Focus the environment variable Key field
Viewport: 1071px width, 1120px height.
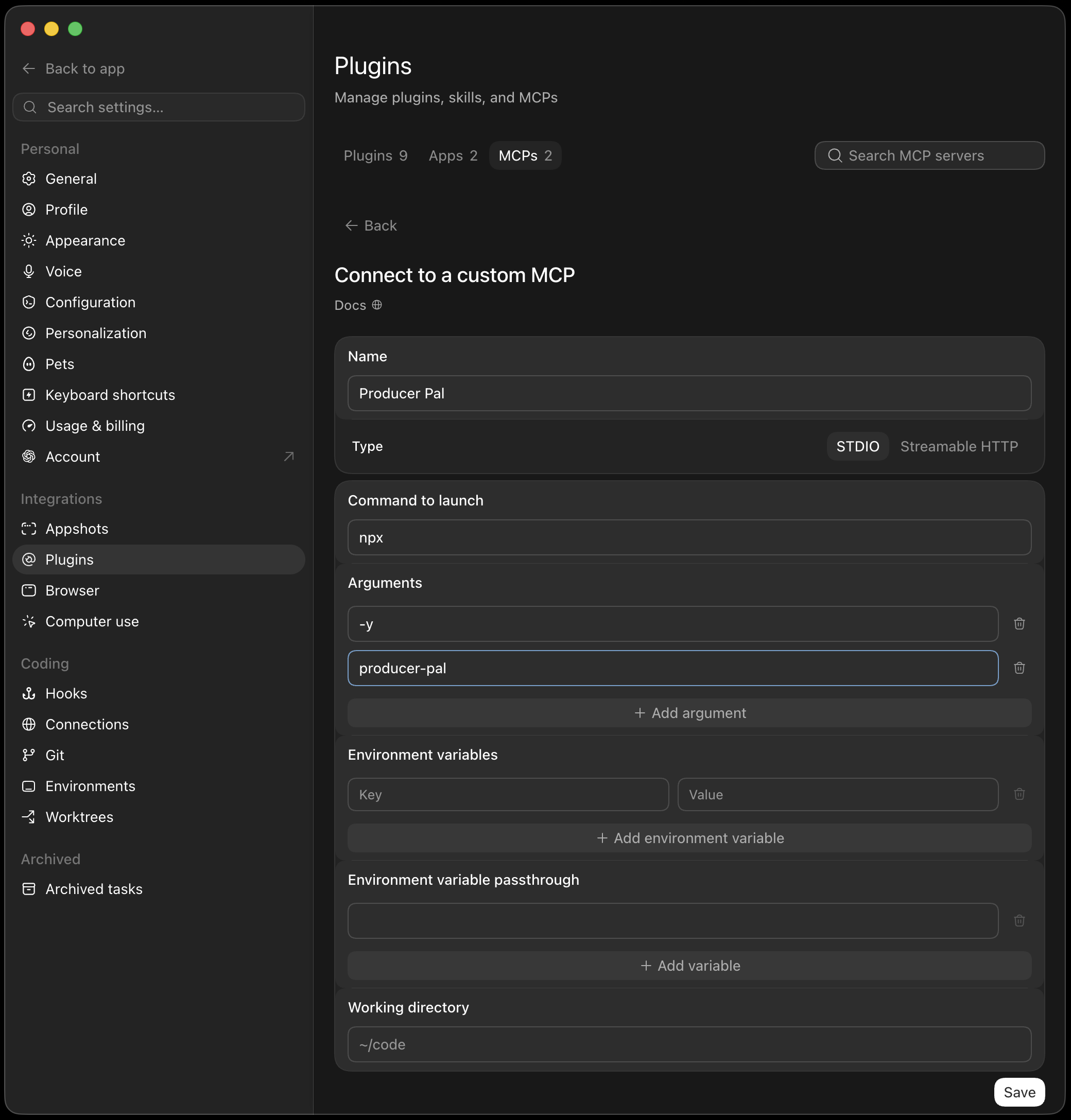click(508, 794)
